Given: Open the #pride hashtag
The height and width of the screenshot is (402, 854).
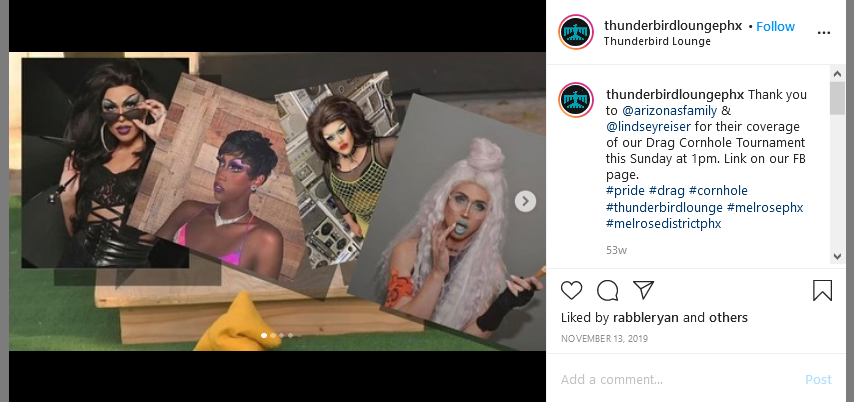Looking at the screenshot, I should point(625,191).
